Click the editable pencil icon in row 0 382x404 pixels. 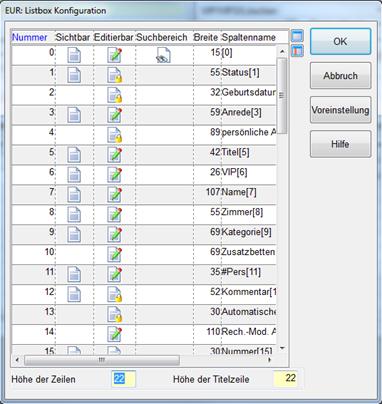coord(114,55)
